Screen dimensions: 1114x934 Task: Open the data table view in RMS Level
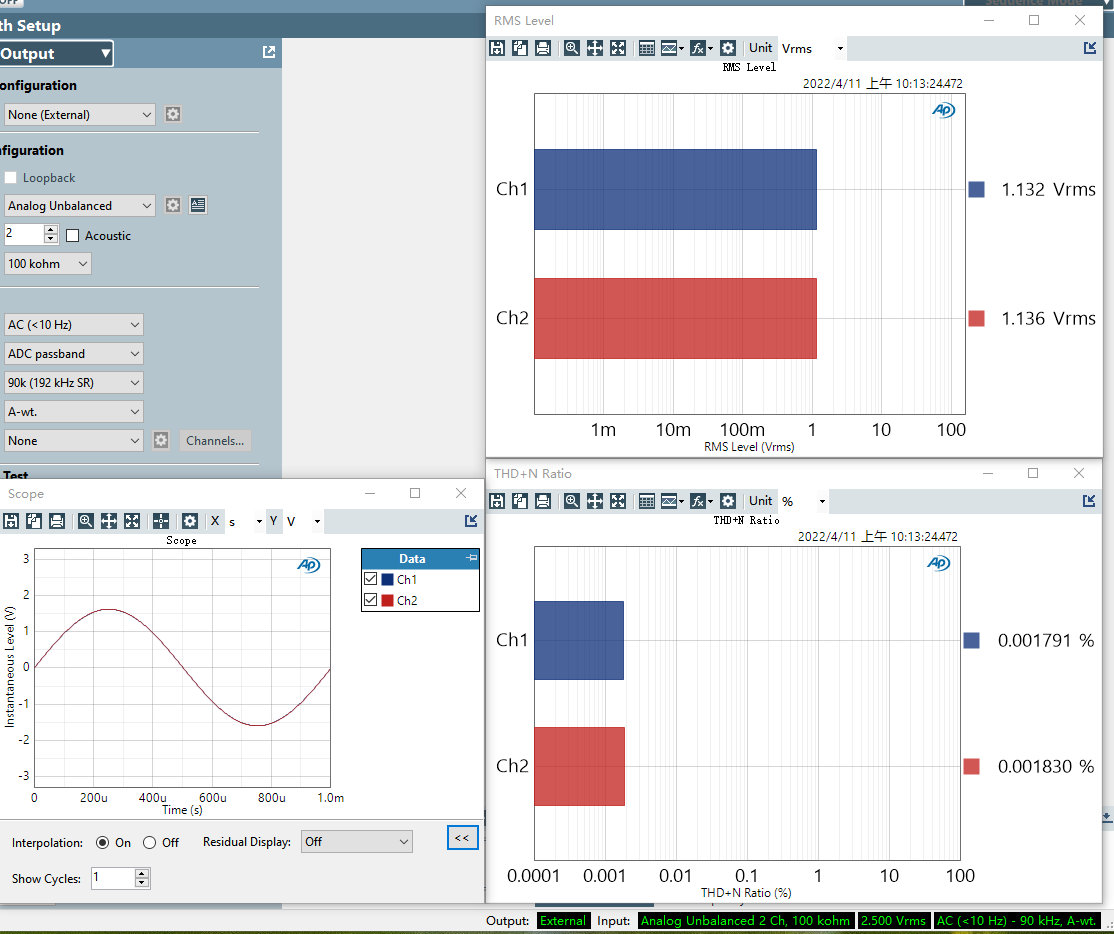click(x=646, y=48)
